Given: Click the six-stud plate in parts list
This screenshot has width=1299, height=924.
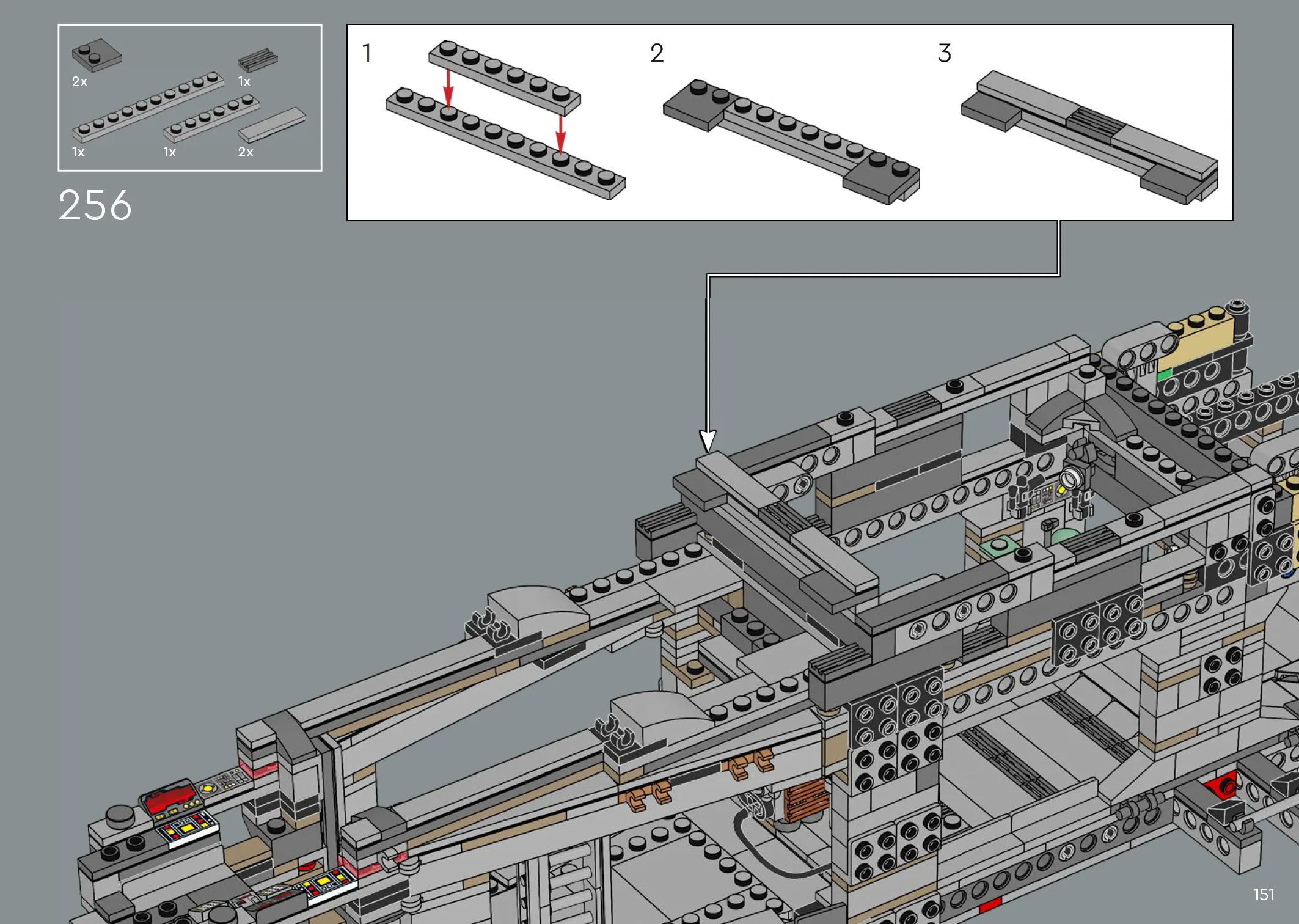Looking at the screenshot, I should tap(211, 119).
